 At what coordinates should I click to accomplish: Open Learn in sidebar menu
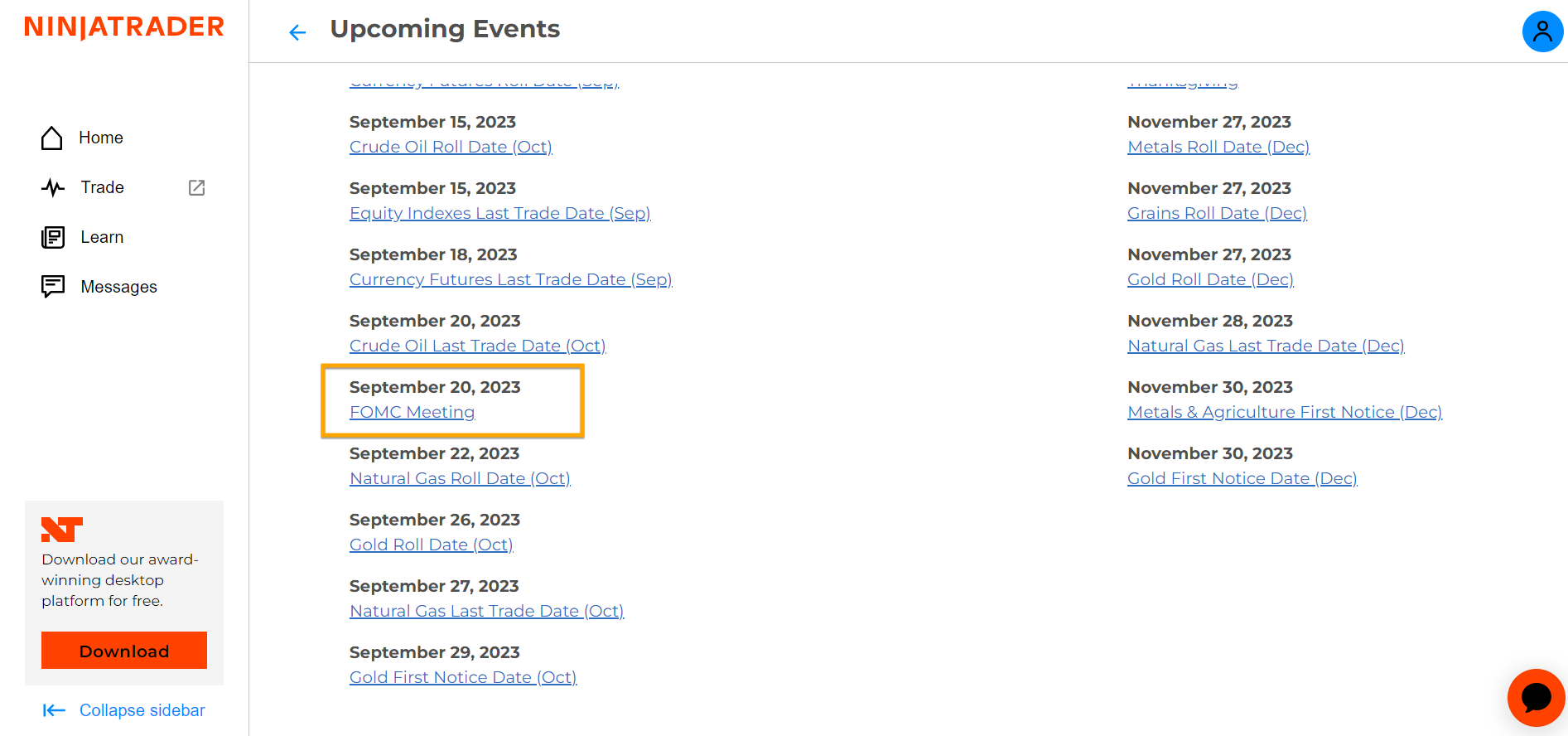point(102,237)
